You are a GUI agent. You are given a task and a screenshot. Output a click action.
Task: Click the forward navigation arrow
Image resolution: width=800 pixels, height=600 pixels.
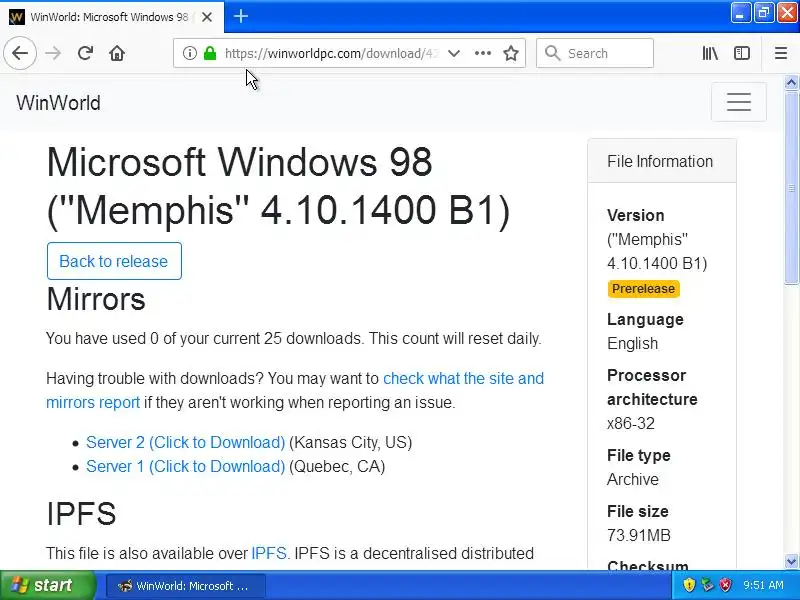(x=53, y=53)
